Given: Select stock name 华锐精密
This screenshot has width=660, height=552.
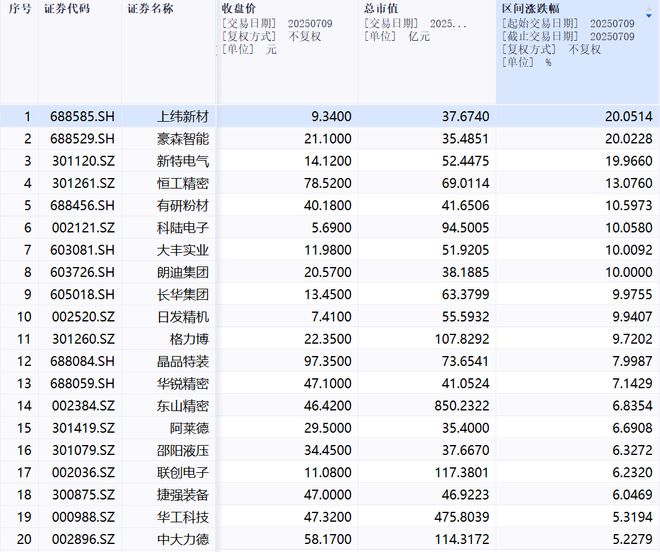Looking at the screenshot, I should pyautogui.click(x=183, y=384).
